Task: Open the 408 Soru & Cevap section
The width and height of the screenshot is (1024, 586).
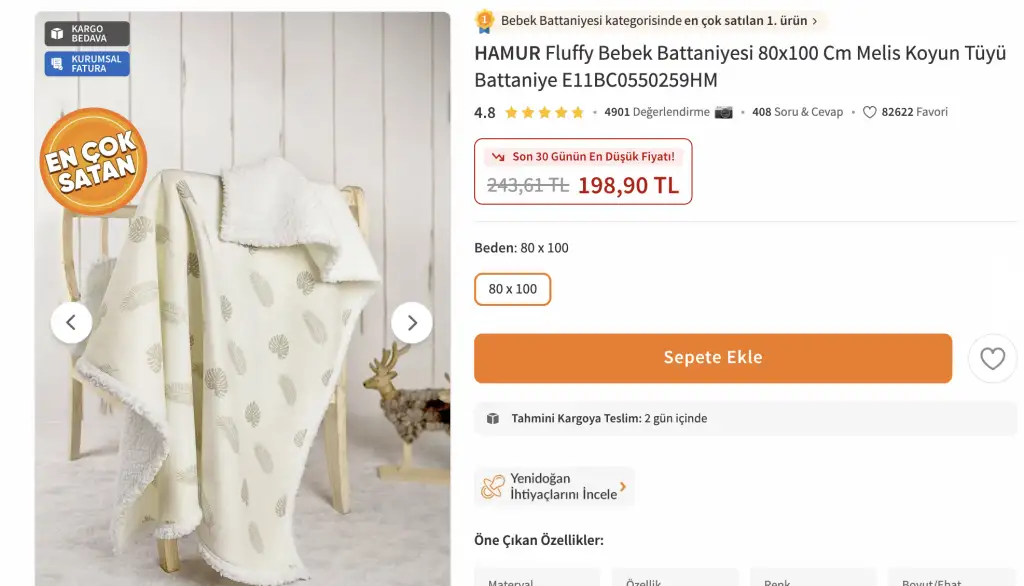Action: coord(797,112)
